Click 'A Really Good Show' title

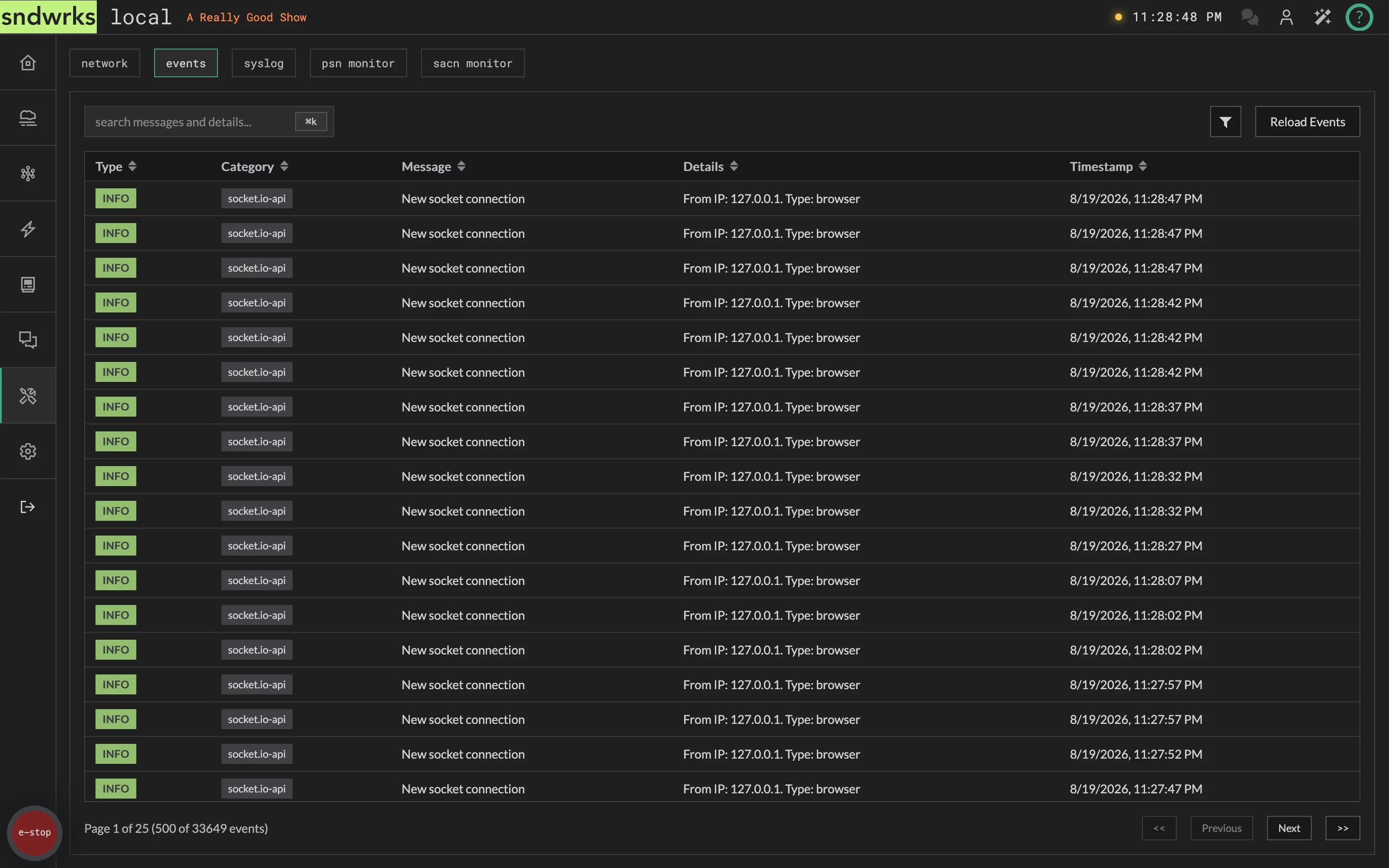click(x=246, y=17)
